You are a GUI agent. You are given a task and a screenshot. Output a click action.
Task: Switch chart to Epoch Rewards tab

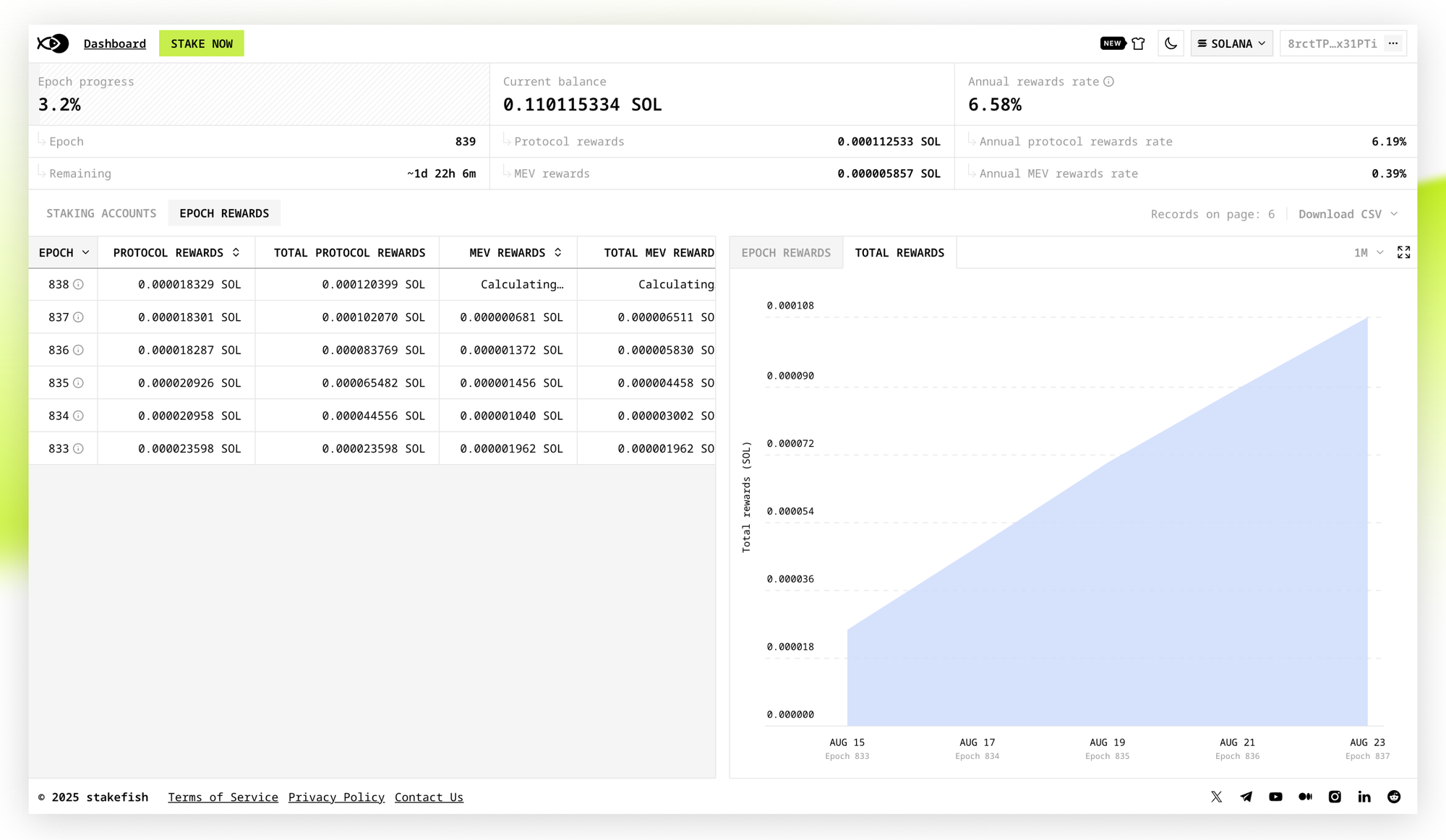(786, 252)
